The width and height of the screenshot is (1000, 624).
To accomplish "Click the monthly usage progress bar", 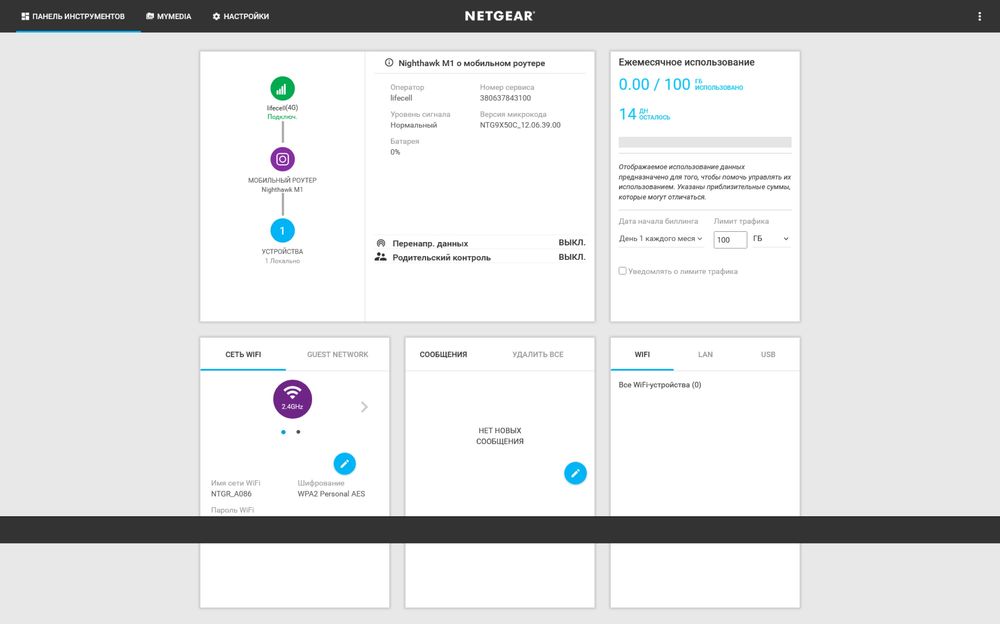I will (705, 142).
